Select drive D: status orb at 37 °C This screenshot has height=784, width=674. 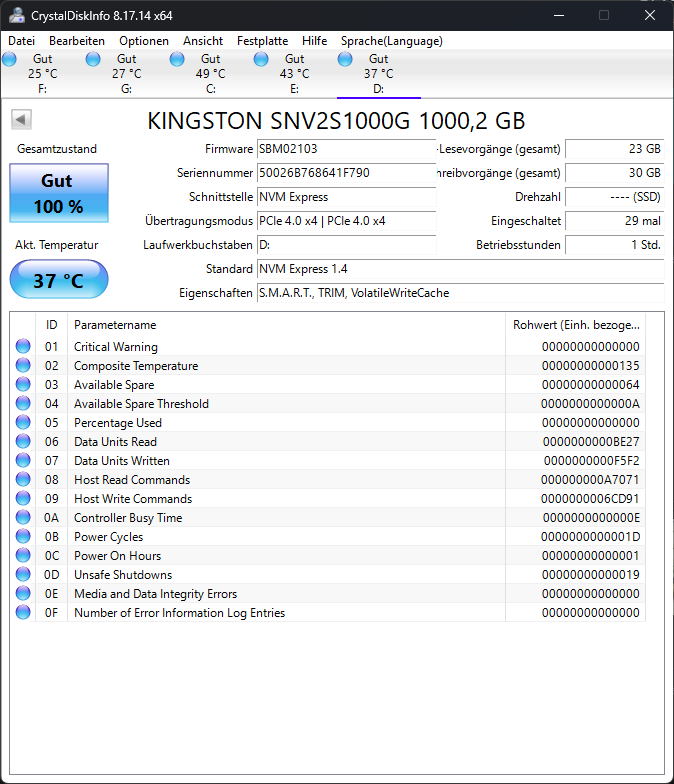point(345,60)
